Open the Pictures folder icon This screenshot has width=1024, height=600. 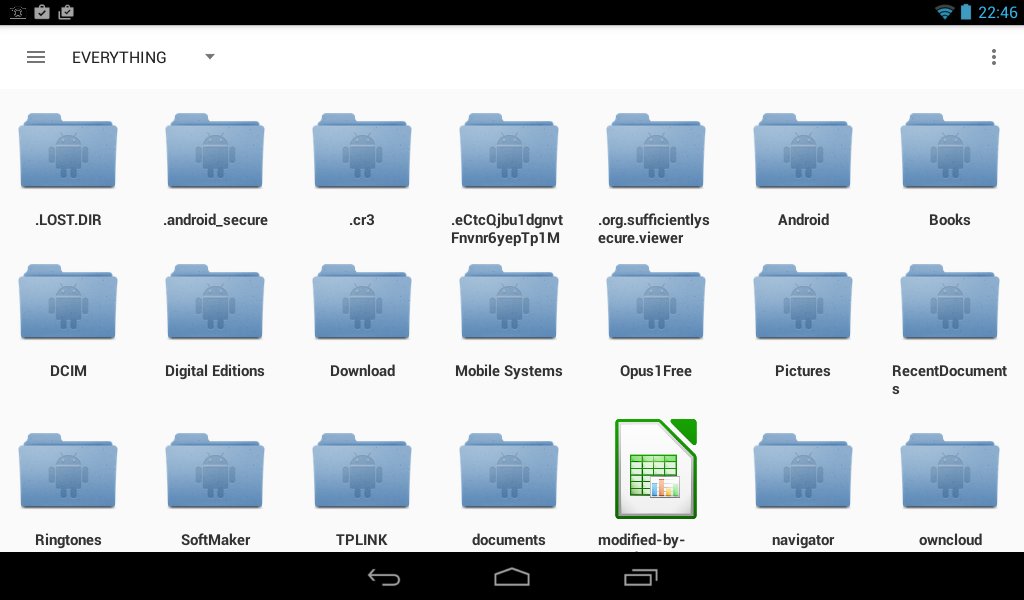click(x=803, y=302)
